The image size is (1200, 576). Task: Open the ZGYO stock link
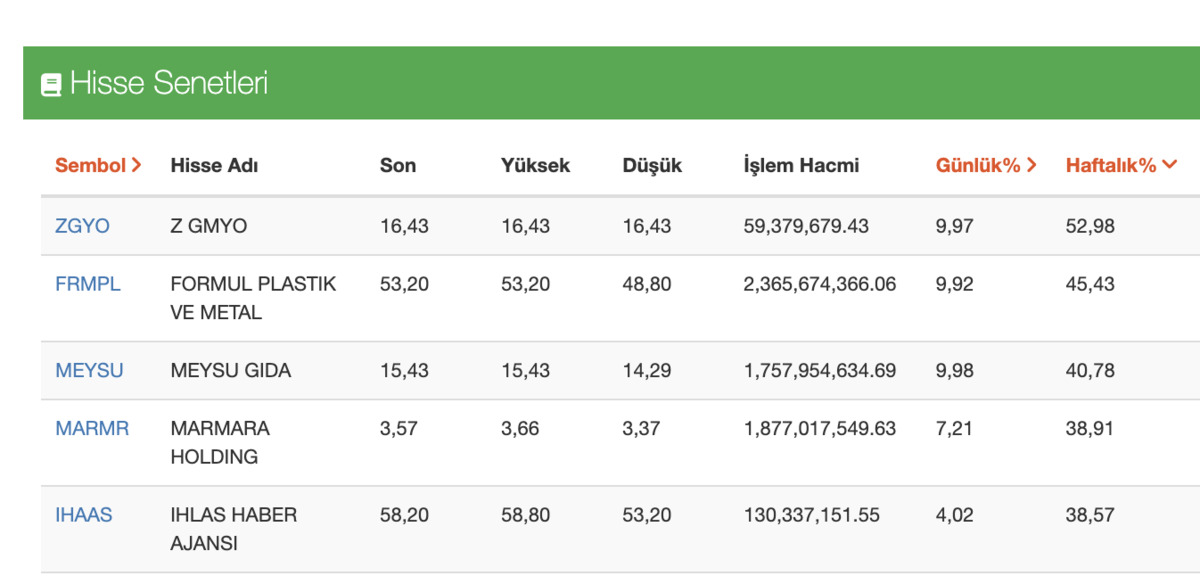(x=82, y=226)
